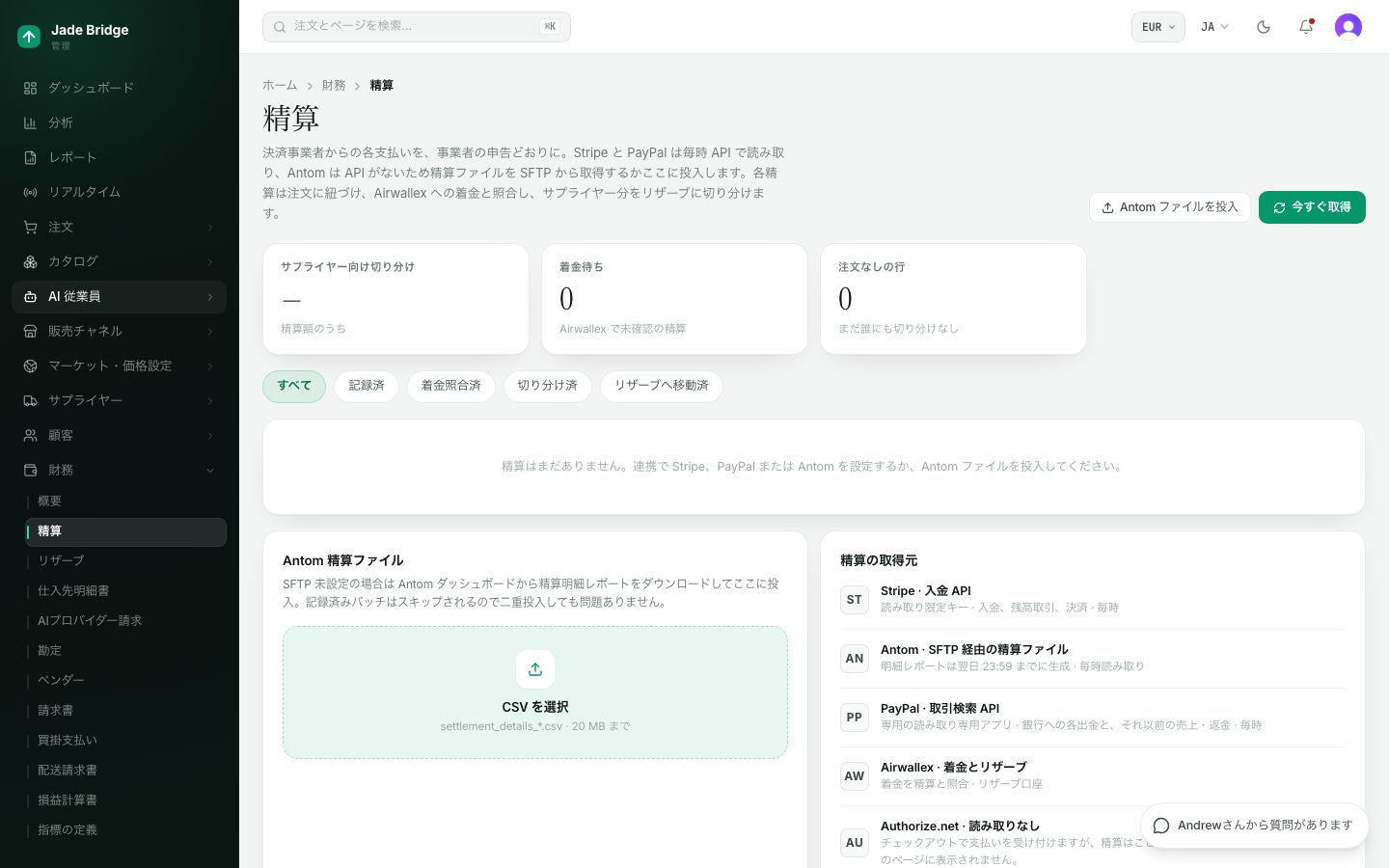Click the upload icon in CSV dropzone
Viewport: 1389px width, 868px height.
coord(535,669)
